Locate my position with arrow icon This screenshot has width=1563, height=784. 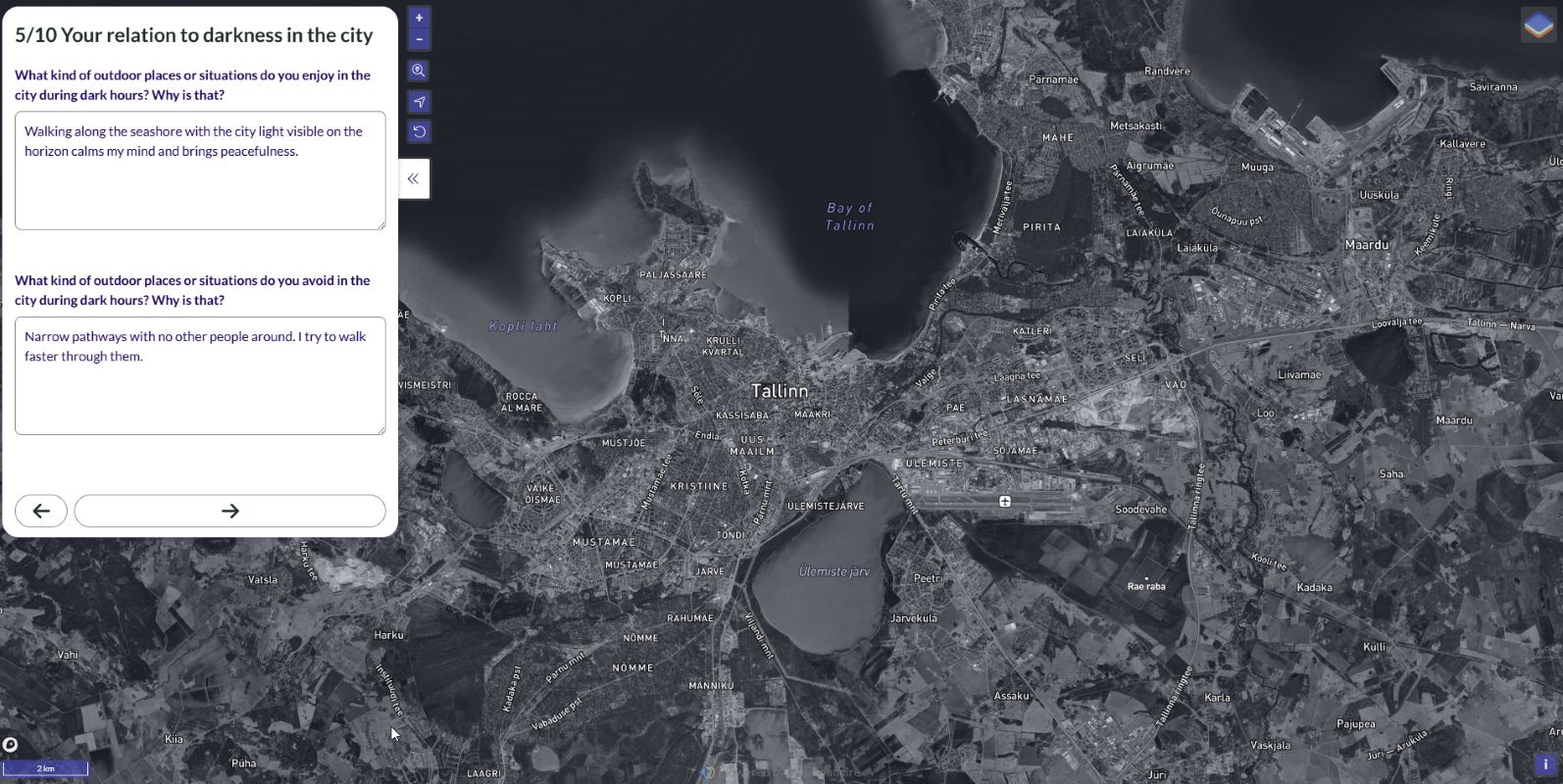(x=419, y=102)
